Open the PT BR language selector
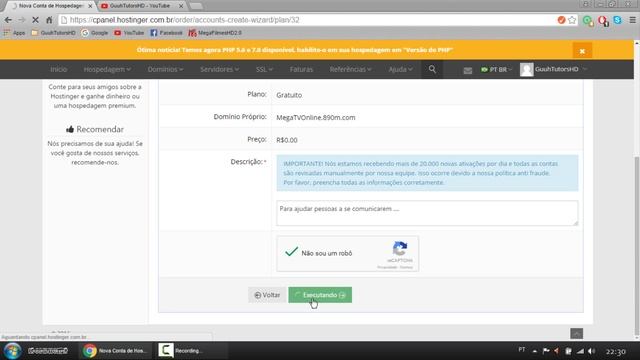This screenshot has width=640, height=360. [496, 69]
